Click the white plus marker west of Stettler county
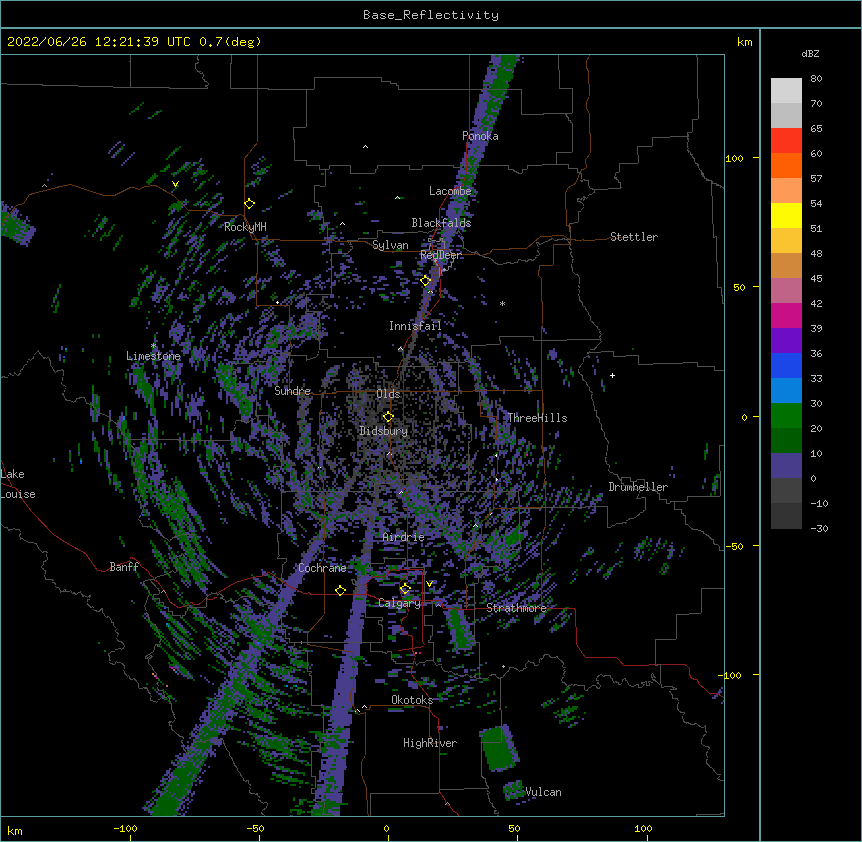Image resolution: width=862 pixels, height=842 pixels. (612, 375)
